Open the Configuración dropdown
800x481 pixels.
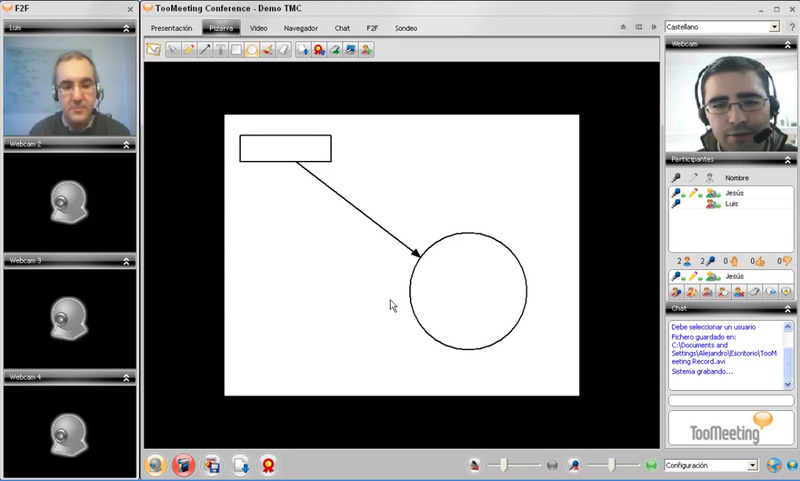[752, 465]
